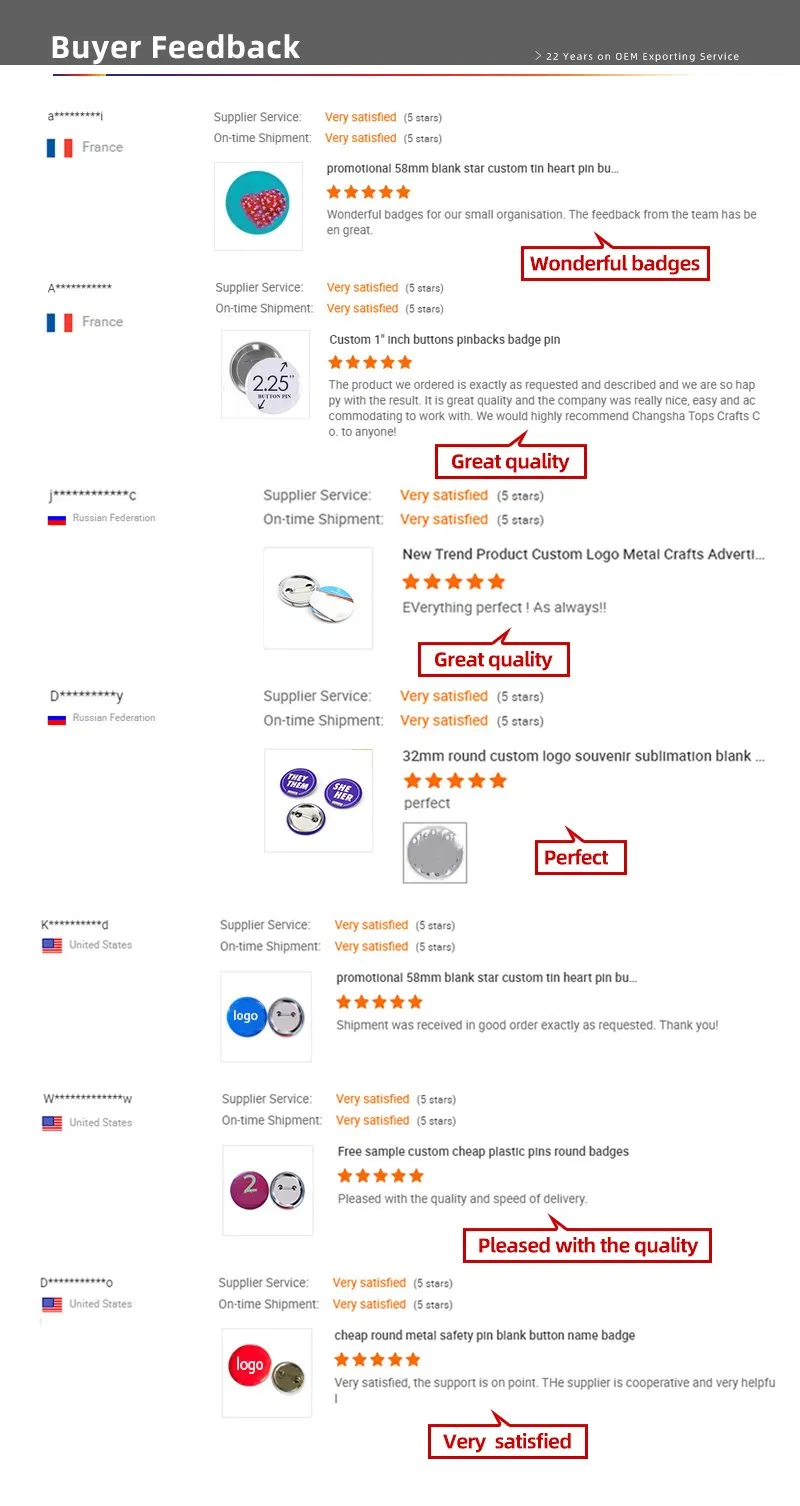Click the "Wonderful badges" red callout label
Screen dimensions: 800x1506
(615, 264)
